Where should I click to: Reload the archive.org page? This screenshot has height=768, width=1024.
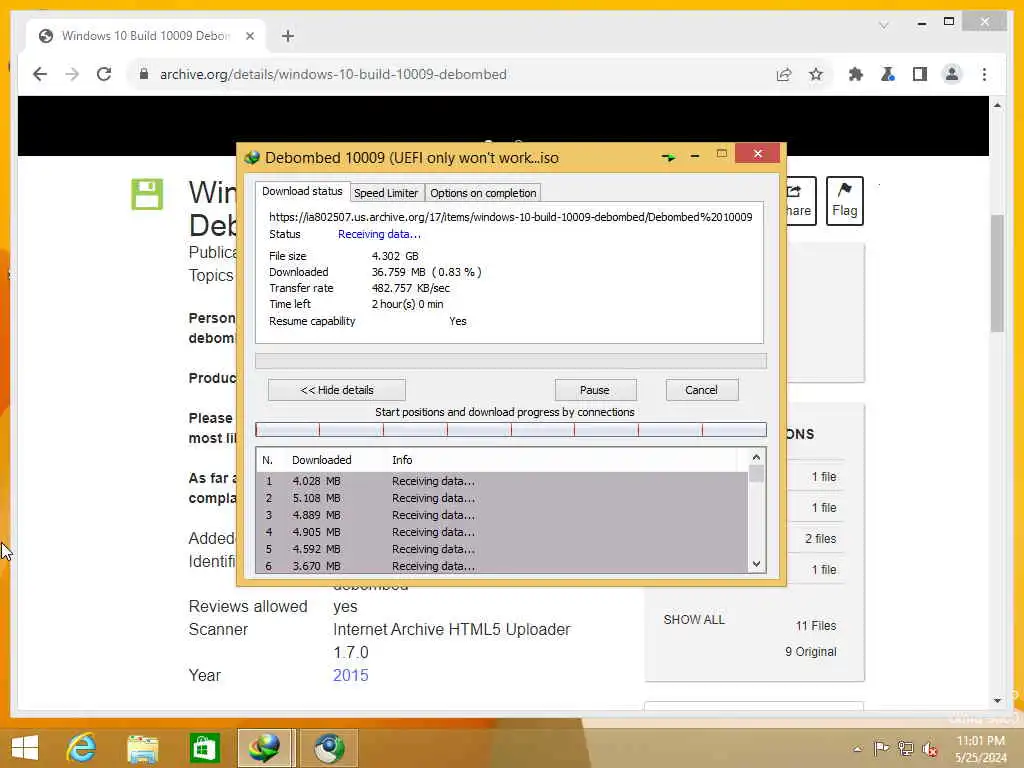click(104, 74)
